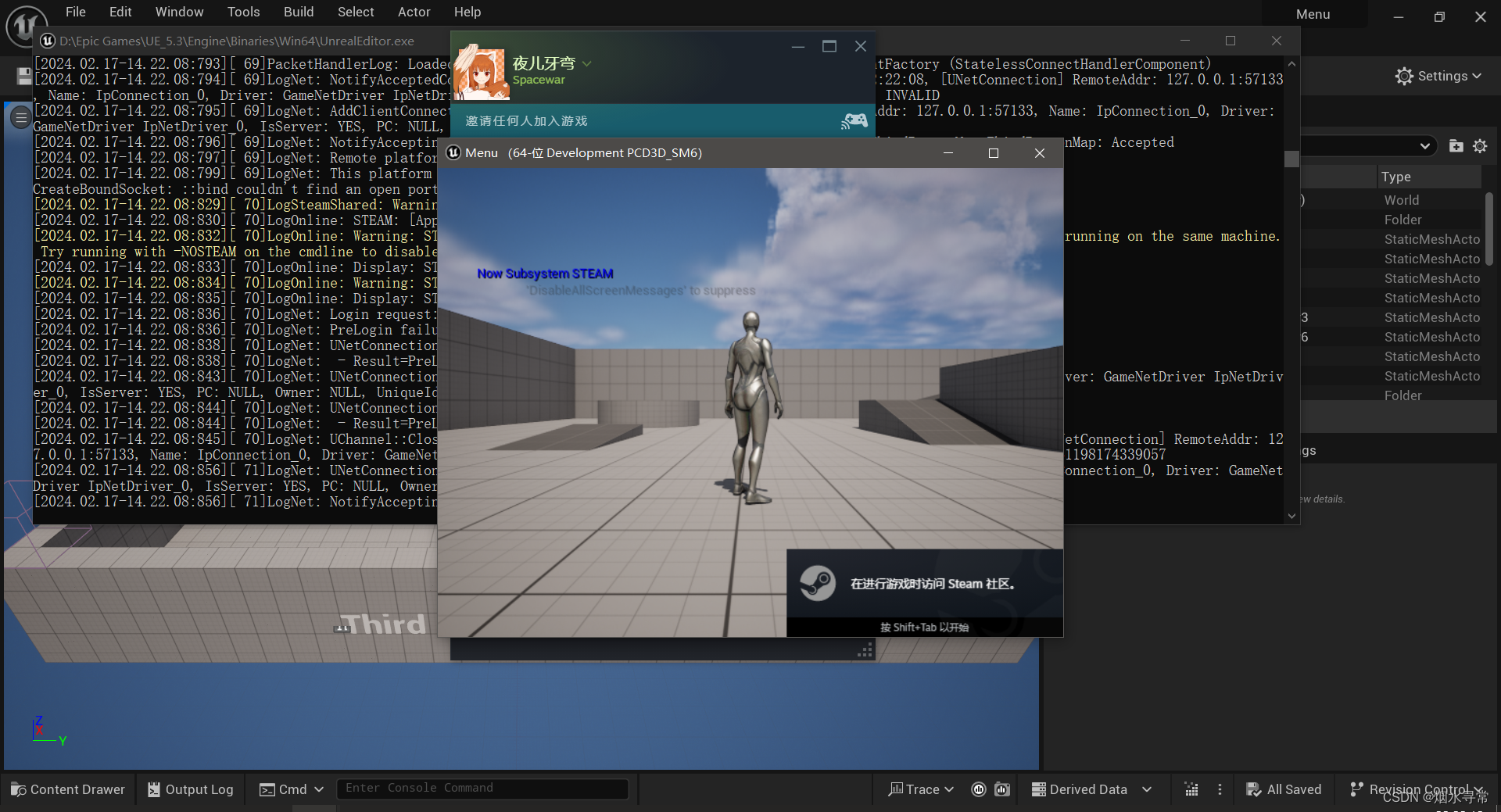Click the Enter Console Command field

click(x=482, y=788)
